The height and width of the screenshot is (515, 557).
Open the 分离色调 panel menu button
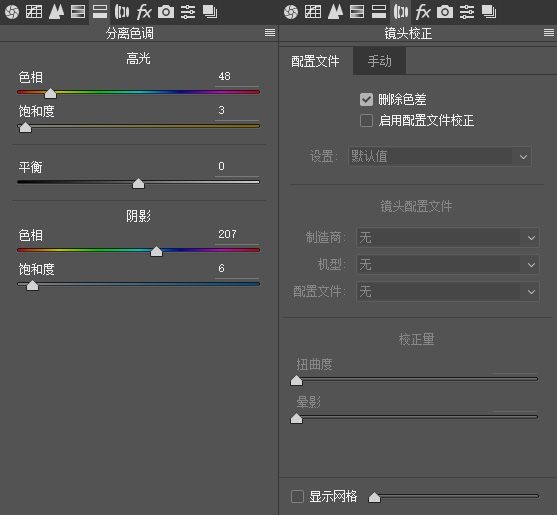(x=270, y=33)
